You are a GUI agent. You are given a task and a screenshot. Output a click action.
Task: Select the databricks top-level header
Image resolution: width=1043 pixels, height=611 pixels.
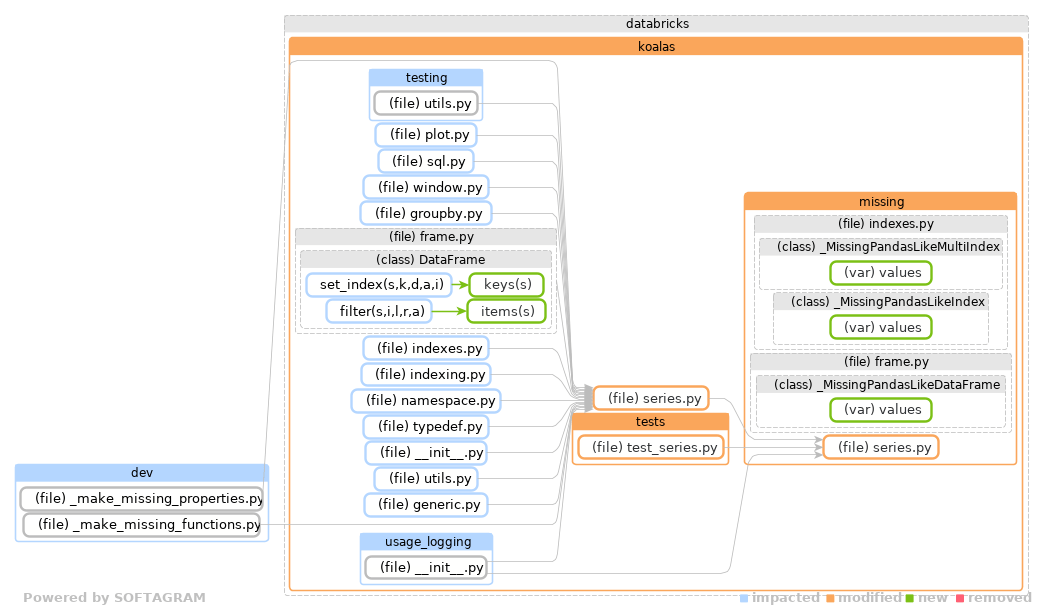656,23
